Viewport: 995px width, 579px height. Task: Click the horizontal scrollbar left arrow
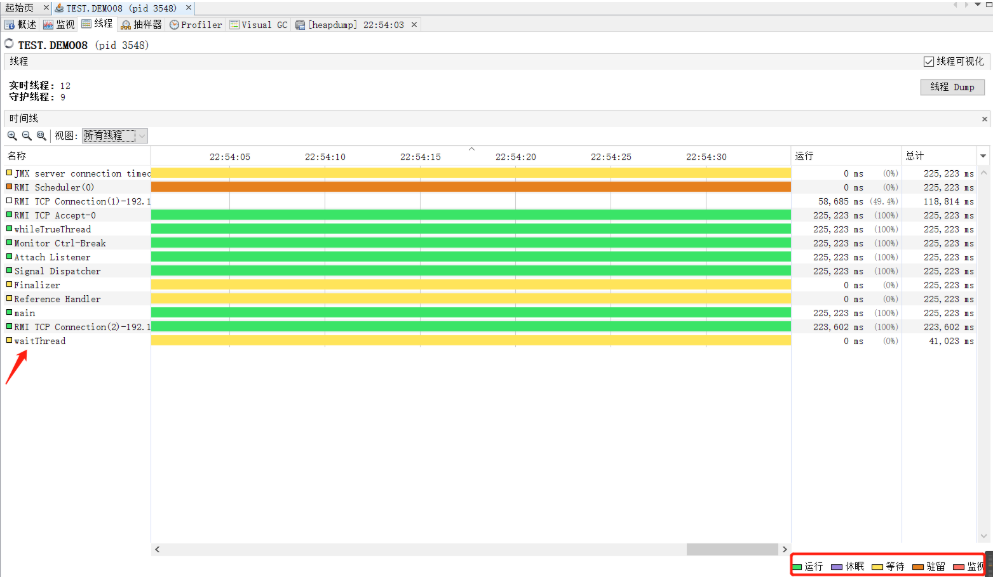[x=157, y=549]
